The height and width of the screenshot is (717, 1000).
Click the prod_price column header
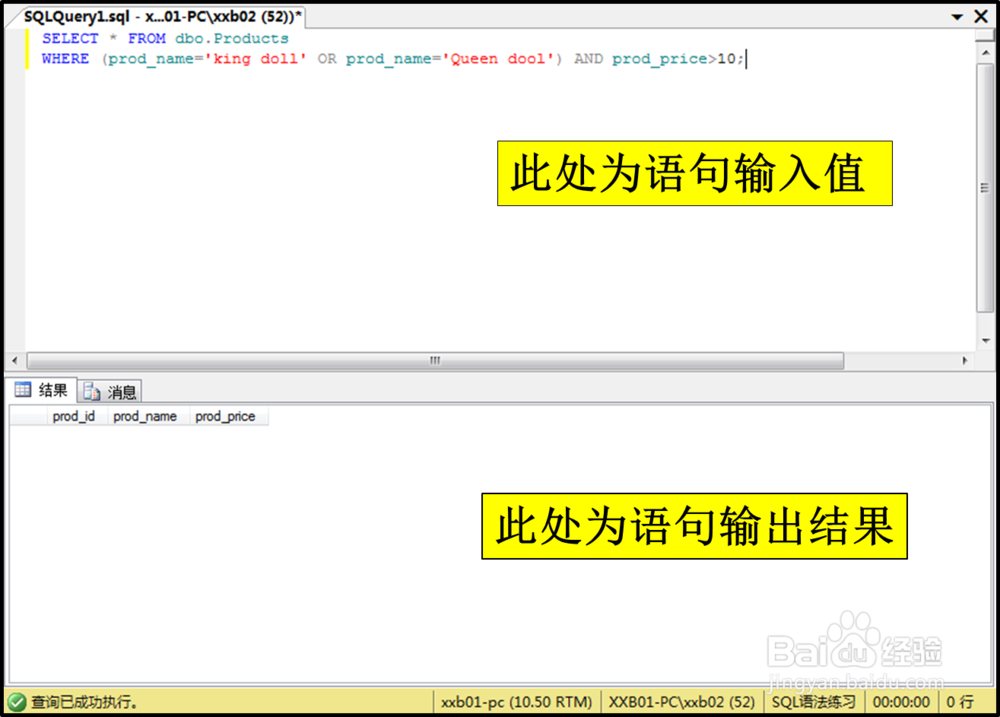pyautogui.click(x=227, y=416)
